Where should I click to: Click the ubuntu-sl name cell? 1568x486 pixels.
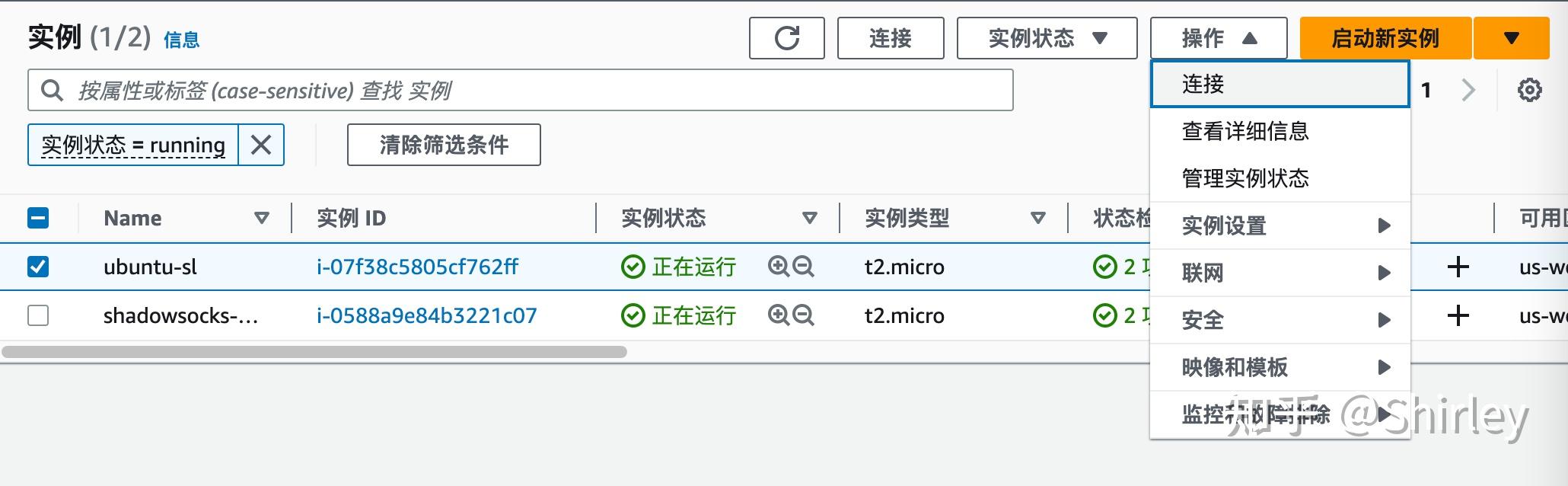(x=150, y=267)
